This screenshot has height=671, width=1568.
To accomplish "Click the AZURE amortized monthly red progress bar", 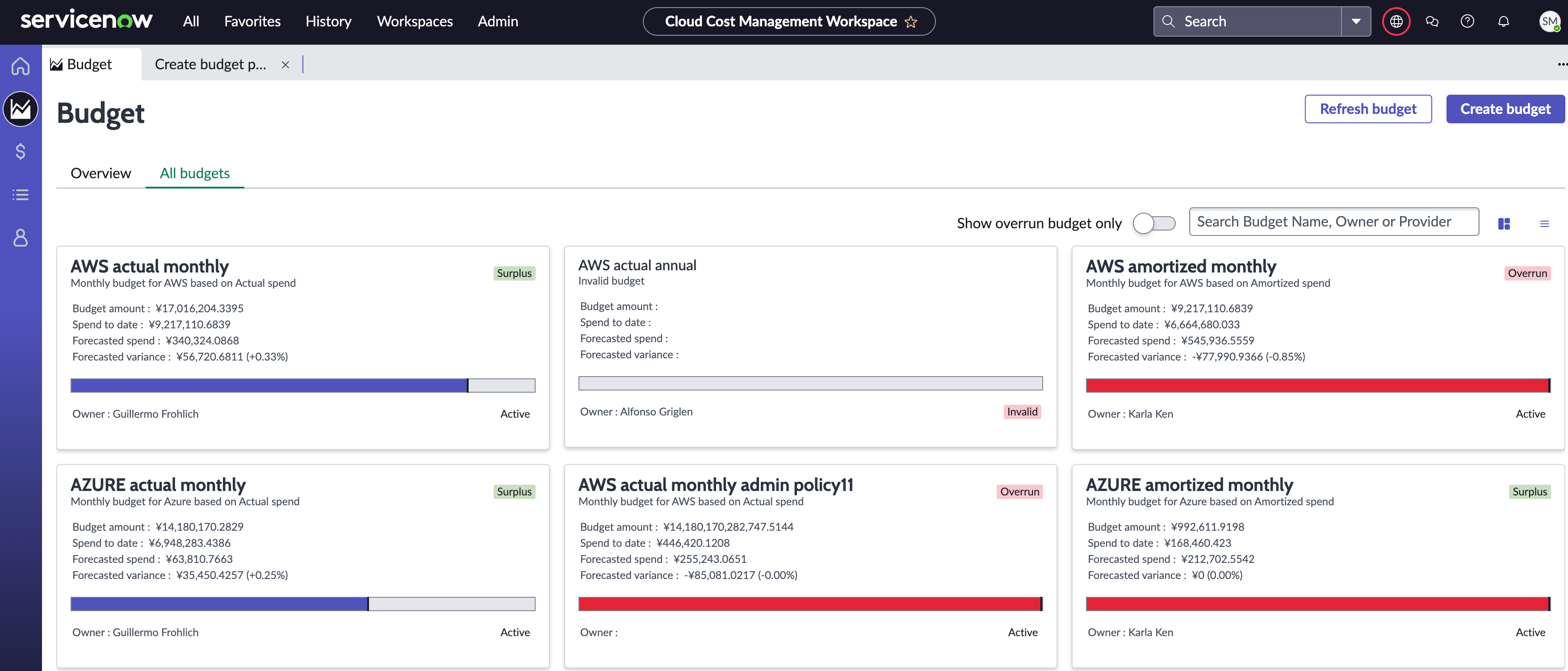I will 1318,604.
